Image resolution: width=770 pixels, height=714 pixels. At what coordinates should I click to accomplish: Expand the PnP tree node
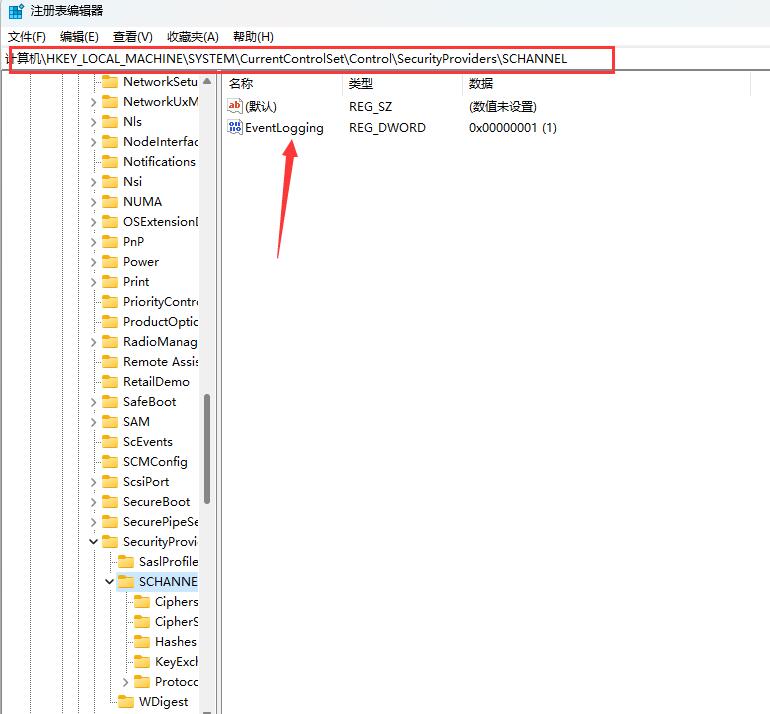(x=93, y=242)
